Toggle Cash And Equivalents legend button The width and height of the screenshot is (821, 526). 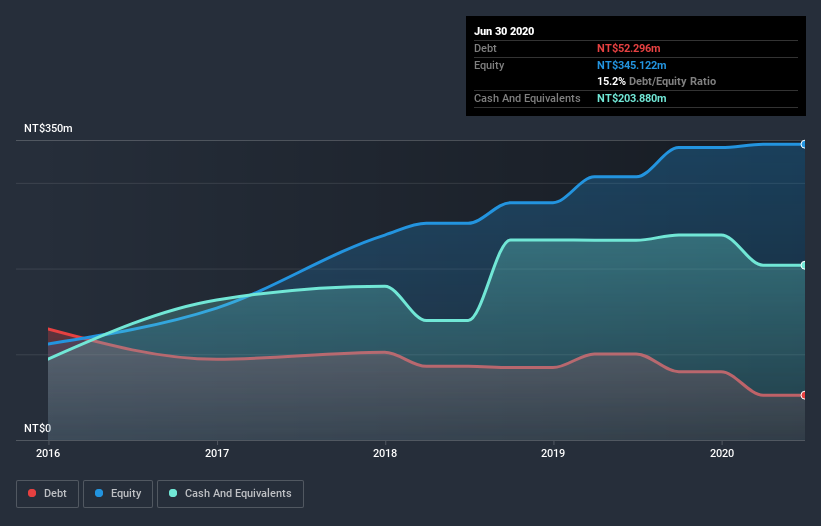pyautogui.click(x=230, y=494)
